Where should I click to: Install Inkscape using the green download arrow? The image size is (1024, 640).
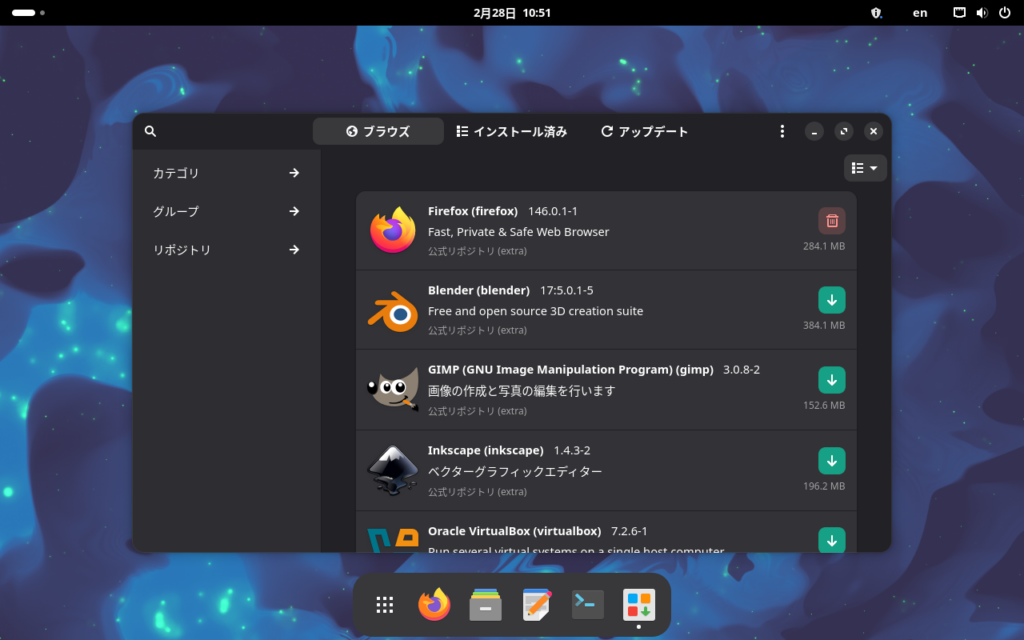click(831, 460)
